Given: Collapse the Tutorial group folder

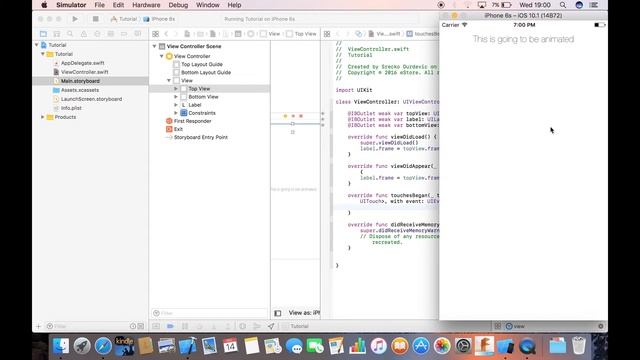Looking at the screenshot, I should 43,54.
